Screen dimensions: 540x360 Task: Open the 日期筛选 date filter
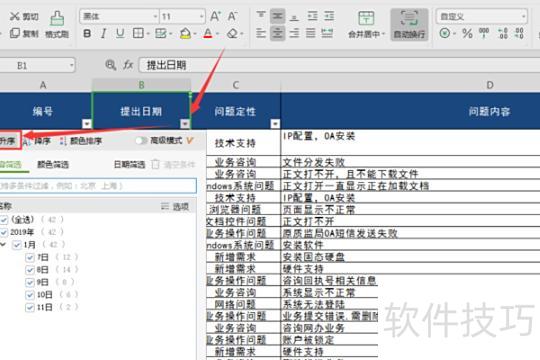129,164
